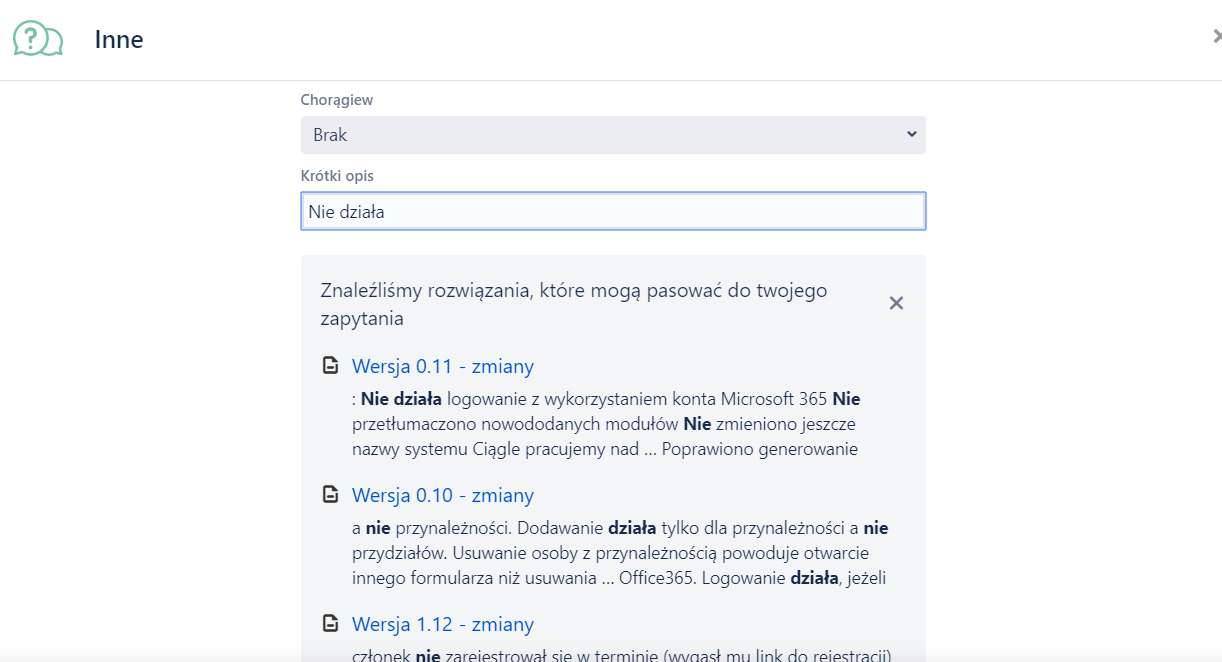Click the 'Znaleźliśmy rozwiązania' suggestions heading
1222x662 pixels.
tap(573, 304)
